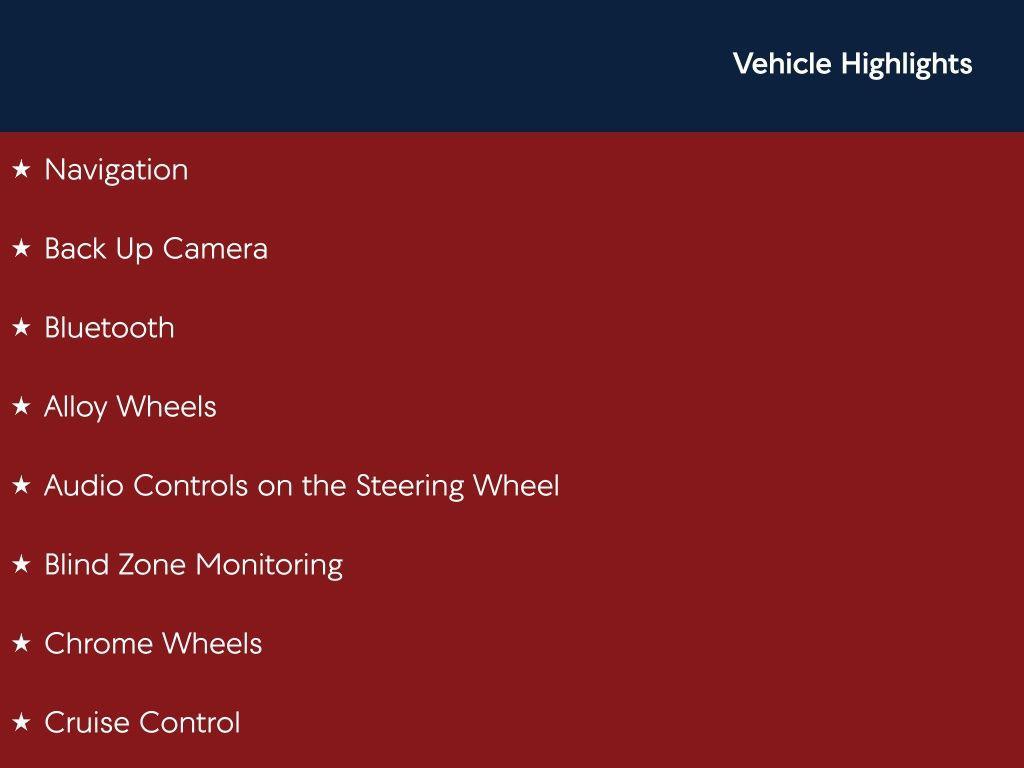Click the star icon beside Cruise Control
This screenshot has width=1024, height=768.
click(x=21, y=723)
